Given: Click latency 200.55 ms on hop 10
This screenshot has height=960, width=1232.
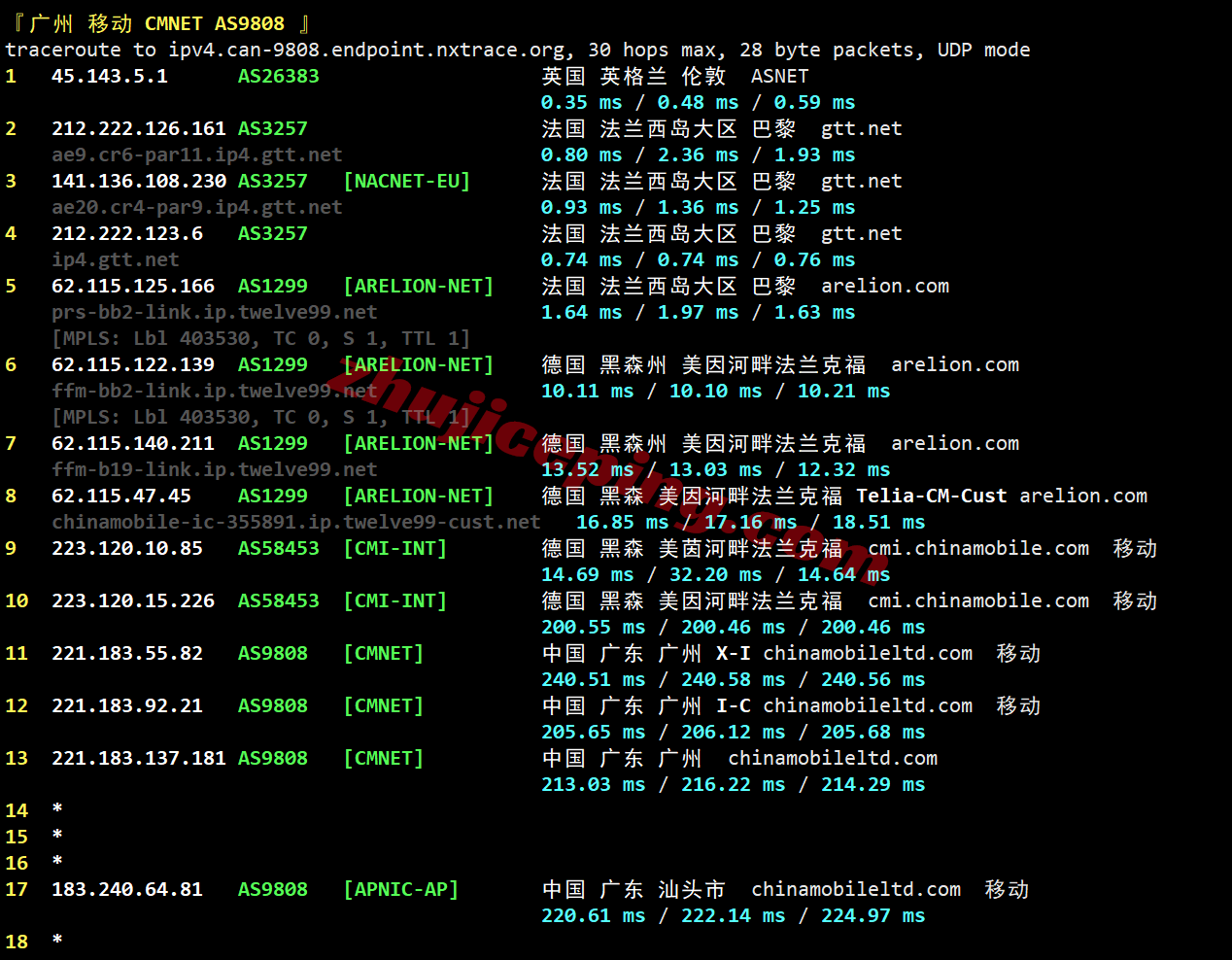Looking at the screenshot, I should (594, 627).
